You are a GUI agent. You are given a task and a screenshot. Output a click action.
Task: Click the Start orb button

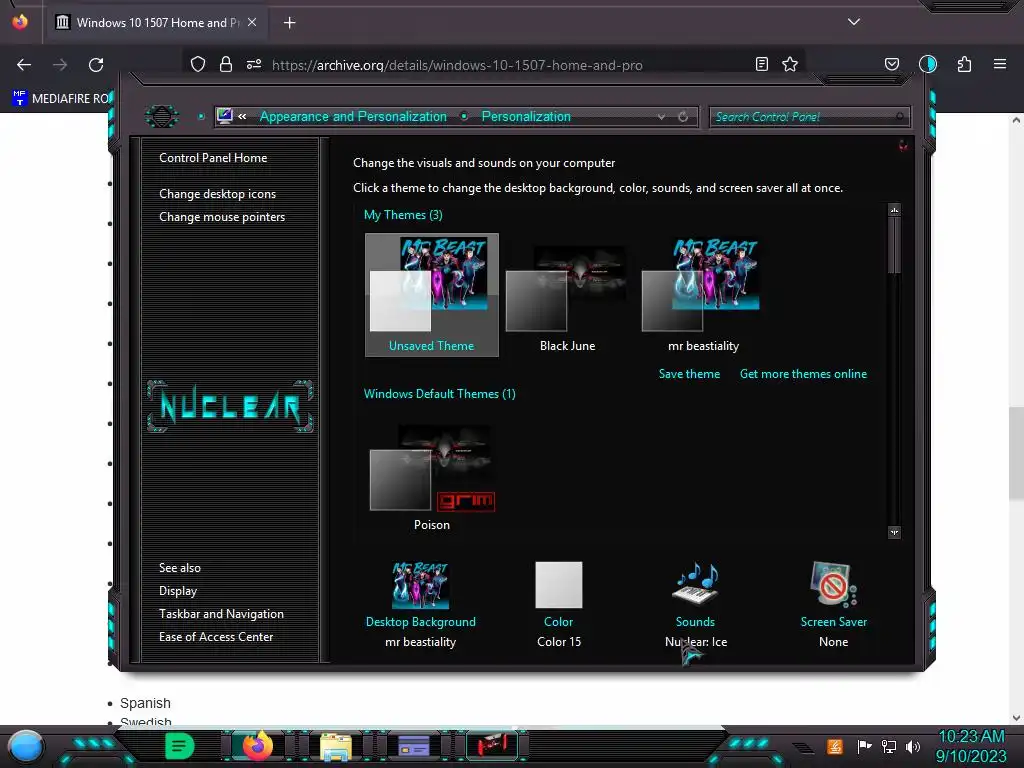coord(26,746)
